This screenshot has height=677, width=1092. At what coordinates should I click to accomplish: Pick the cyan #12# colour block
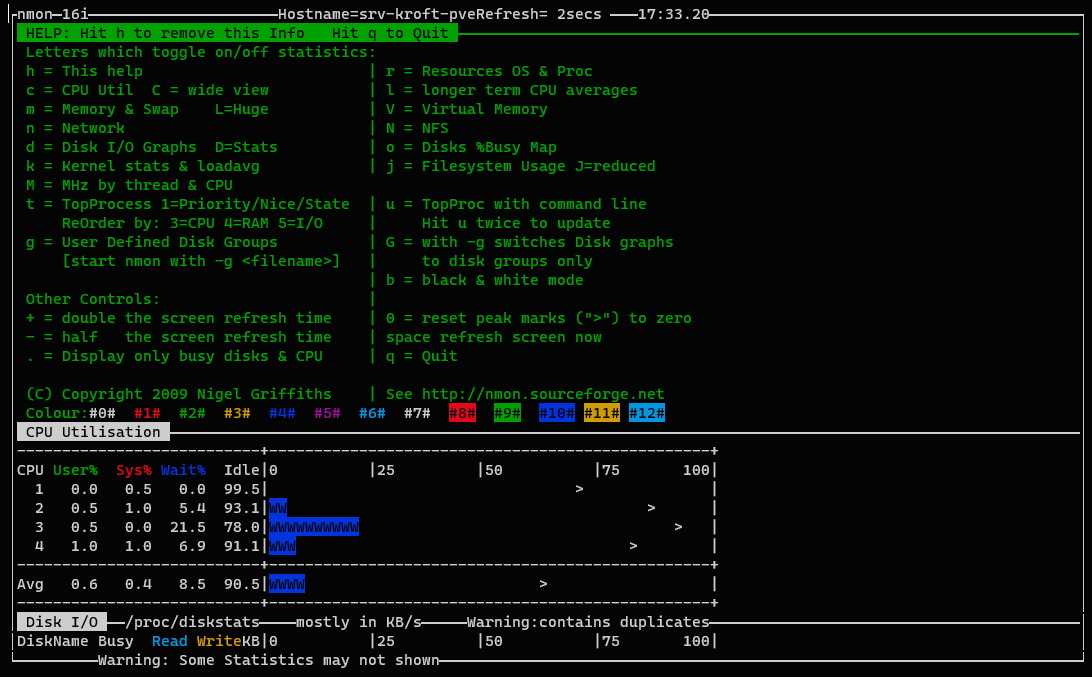click(647, 413)
